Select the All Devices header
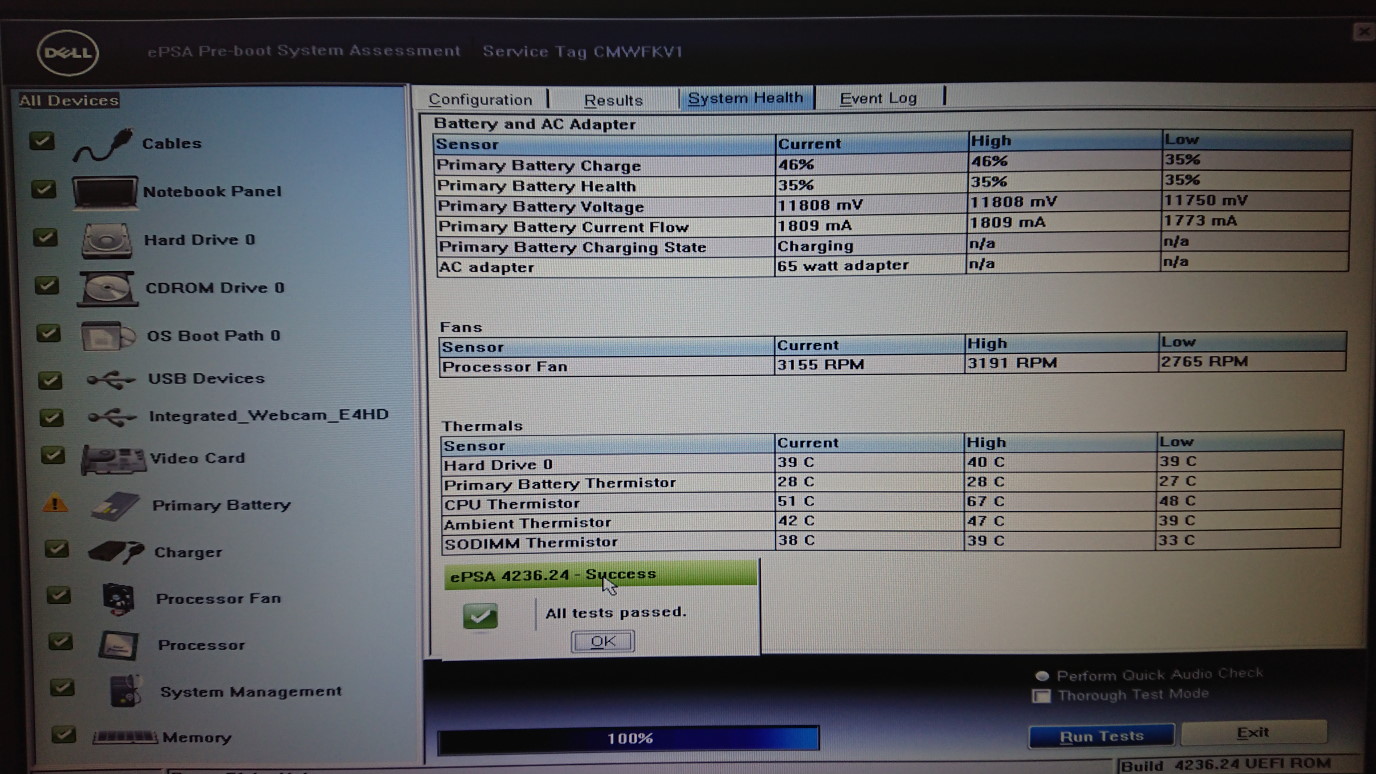Image resolution: width=1376 pixels, height=774 pixels. click(68, 100)
